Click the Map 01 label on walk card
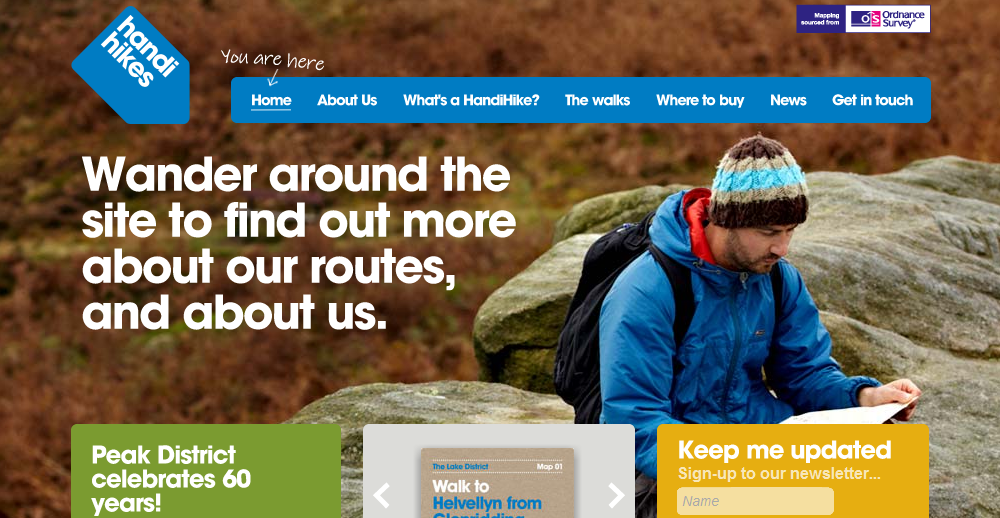Image resolution: width=1000 pixels, height=518 pixels. (550, 466)
